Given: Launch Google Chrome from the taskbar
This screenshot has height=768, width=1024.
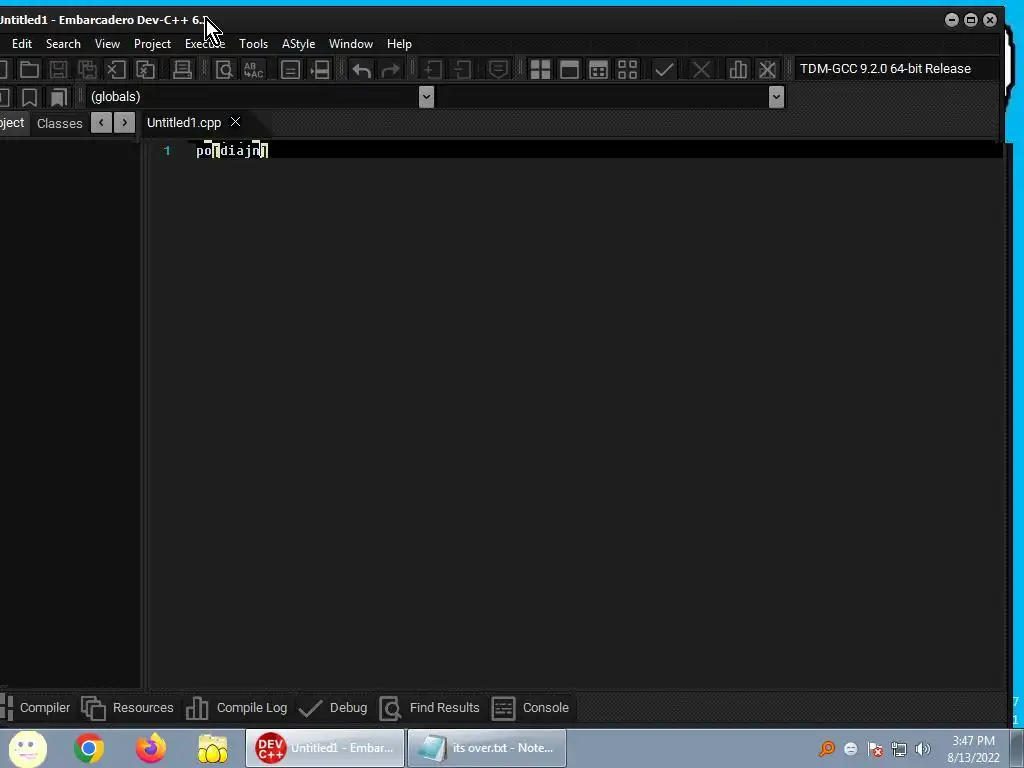Looking at the screenshot, I should click(x=89, y=748).
